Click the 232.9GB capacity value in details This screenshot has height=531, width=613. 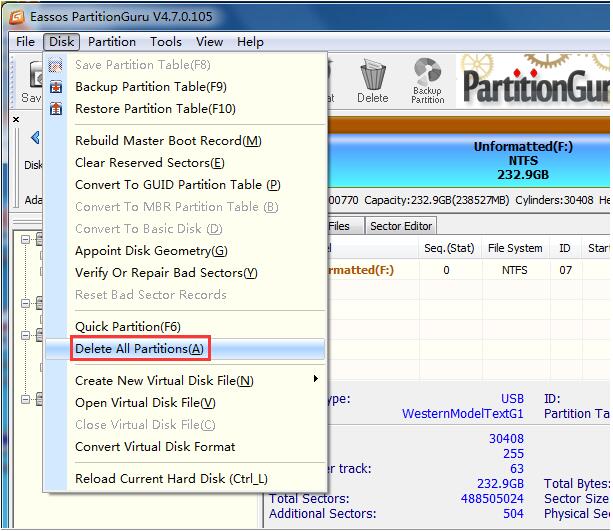500,484
